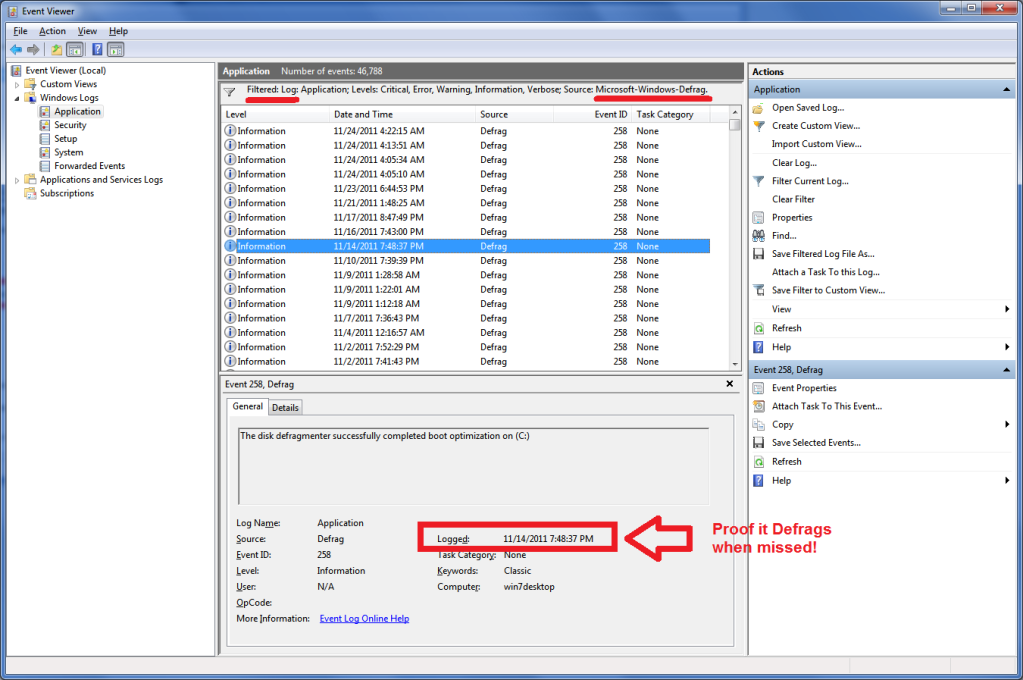1023x680 pixels.
Task: Click the Back arrow toolbar icon
Action: click(x=16, y=49)
